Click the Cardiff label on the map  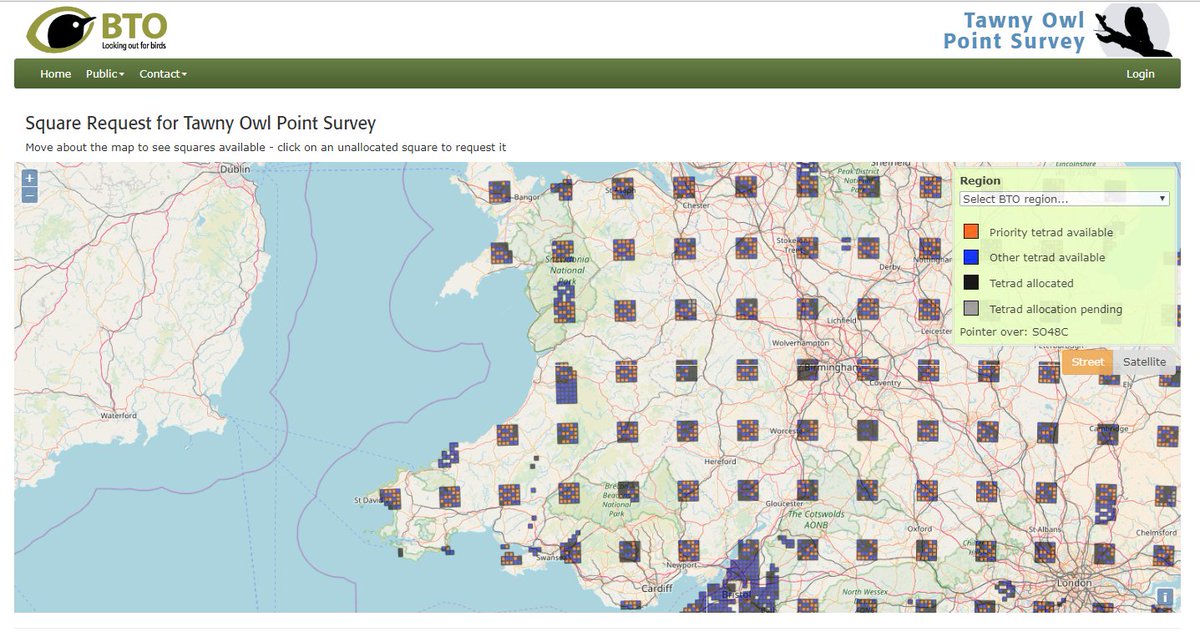pyautogui.click(x=657, y=588)
